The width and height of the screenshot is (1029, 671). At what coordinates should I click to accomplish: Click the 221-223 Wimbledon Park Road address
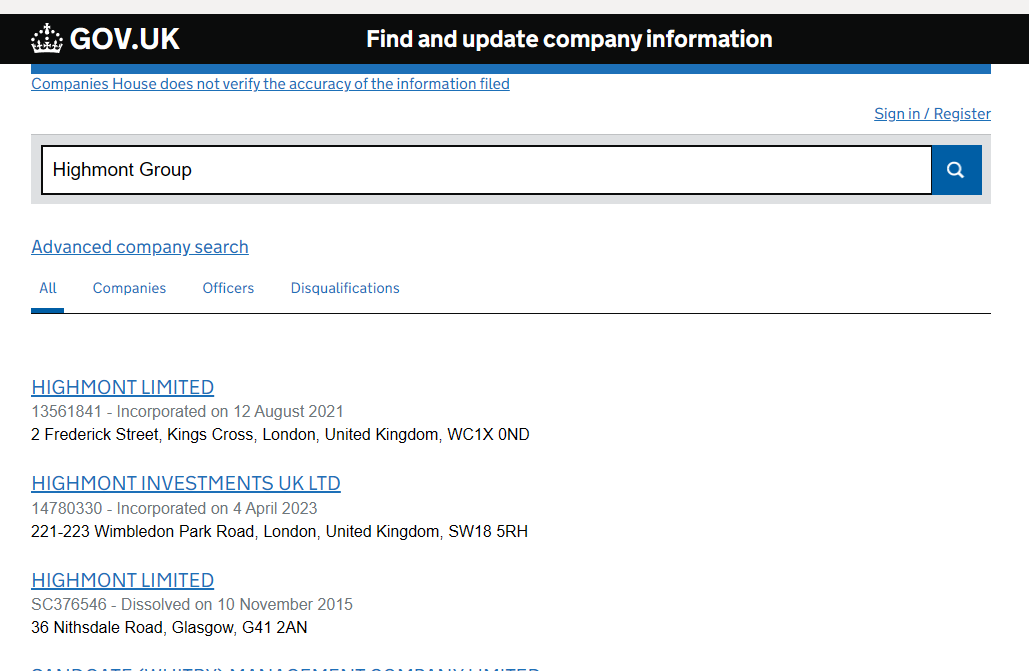click(x=279, y=532)
